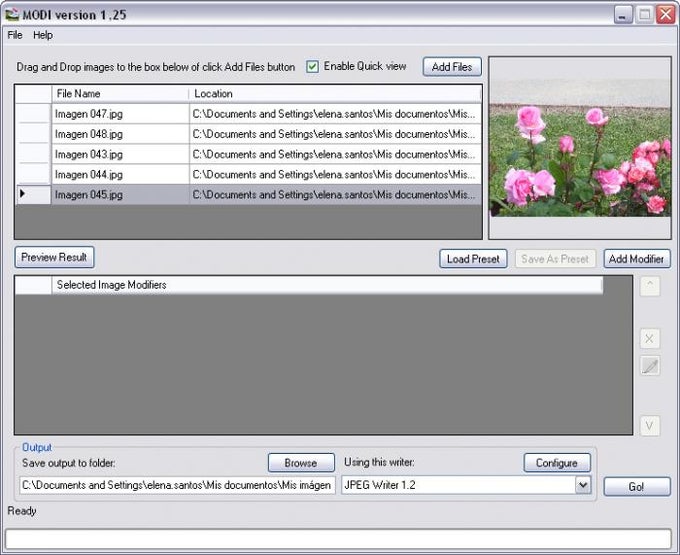This screenshot has width=680, height=555.
Task: Click the Ready status text
Action: [22, 511]
